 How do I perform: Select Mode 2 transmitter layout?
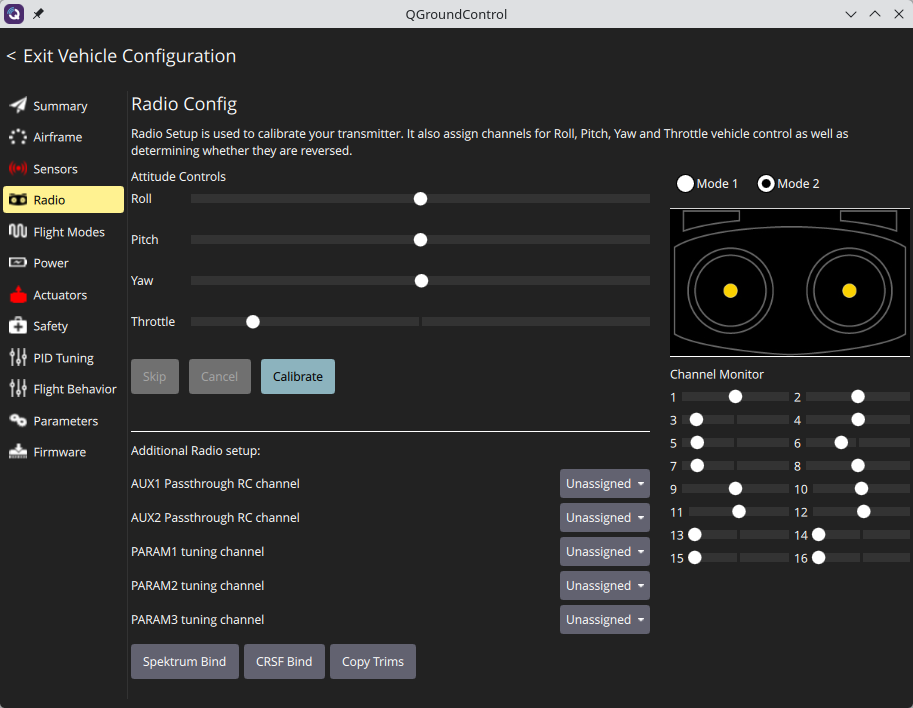766,183
